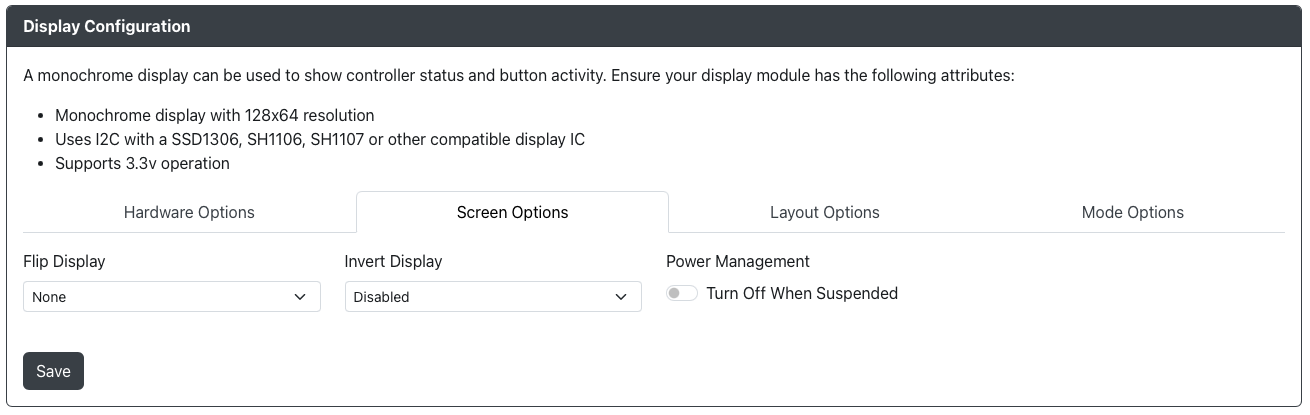The width and height of the screenshot is (1310, 415).
Task: Open the Layout Options tab
Action: (824, 212)
